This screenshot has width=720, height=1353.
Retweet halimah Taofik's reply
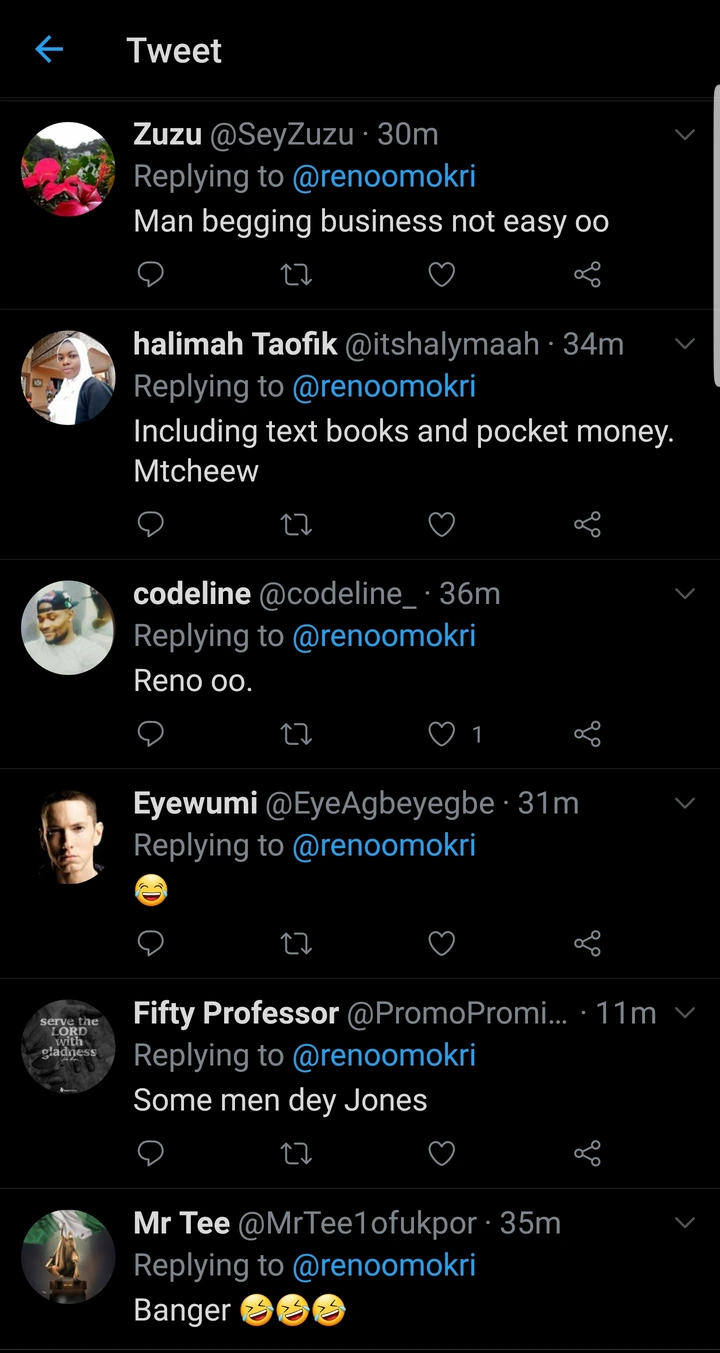click(x=296, y=524)
